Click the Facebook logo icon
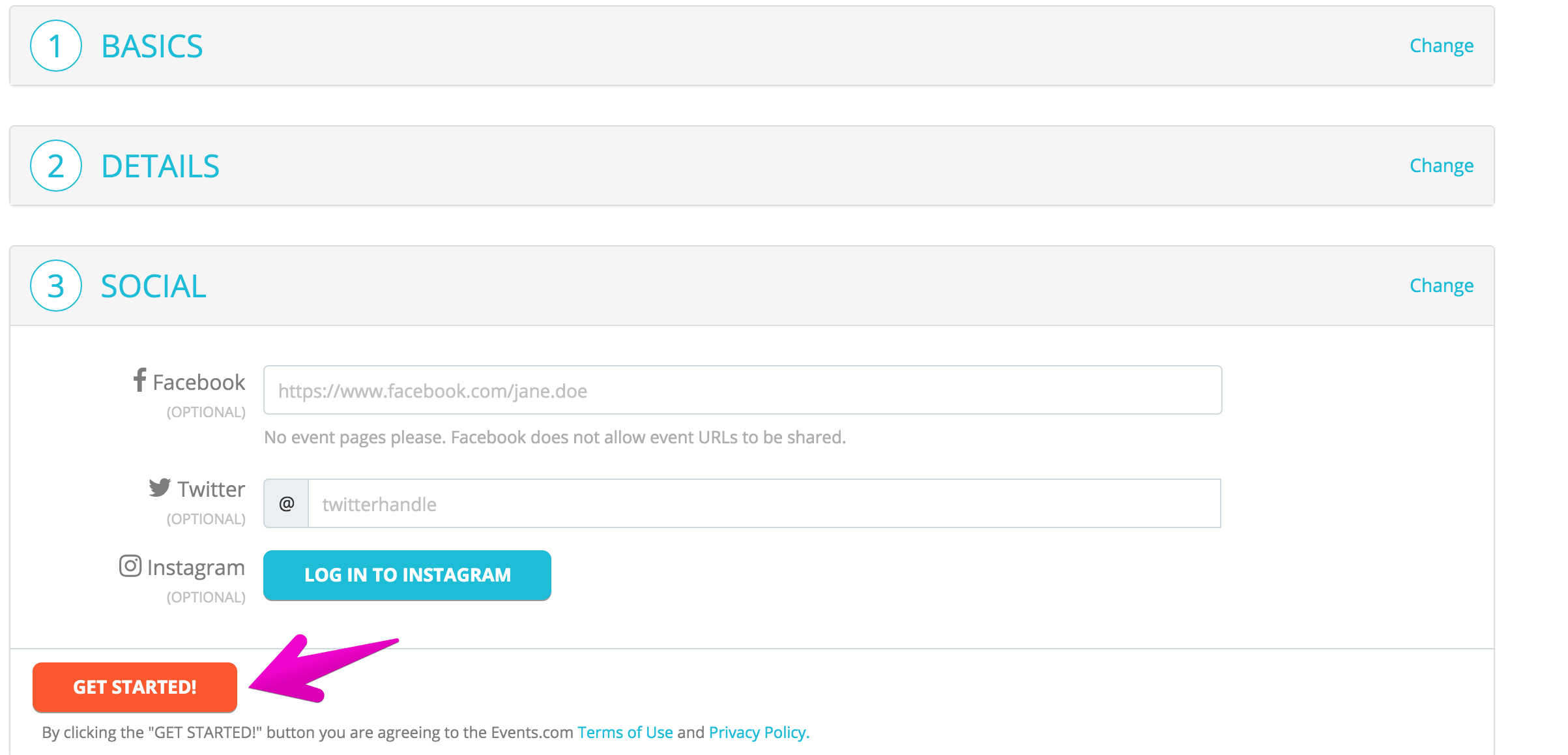This screenshot has height=755, width=1568. point(139,380)
